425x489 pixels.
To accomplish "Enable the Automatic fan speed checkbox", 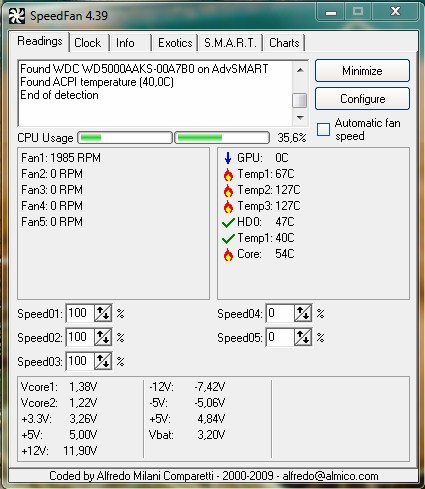I will tap(323, 129).
